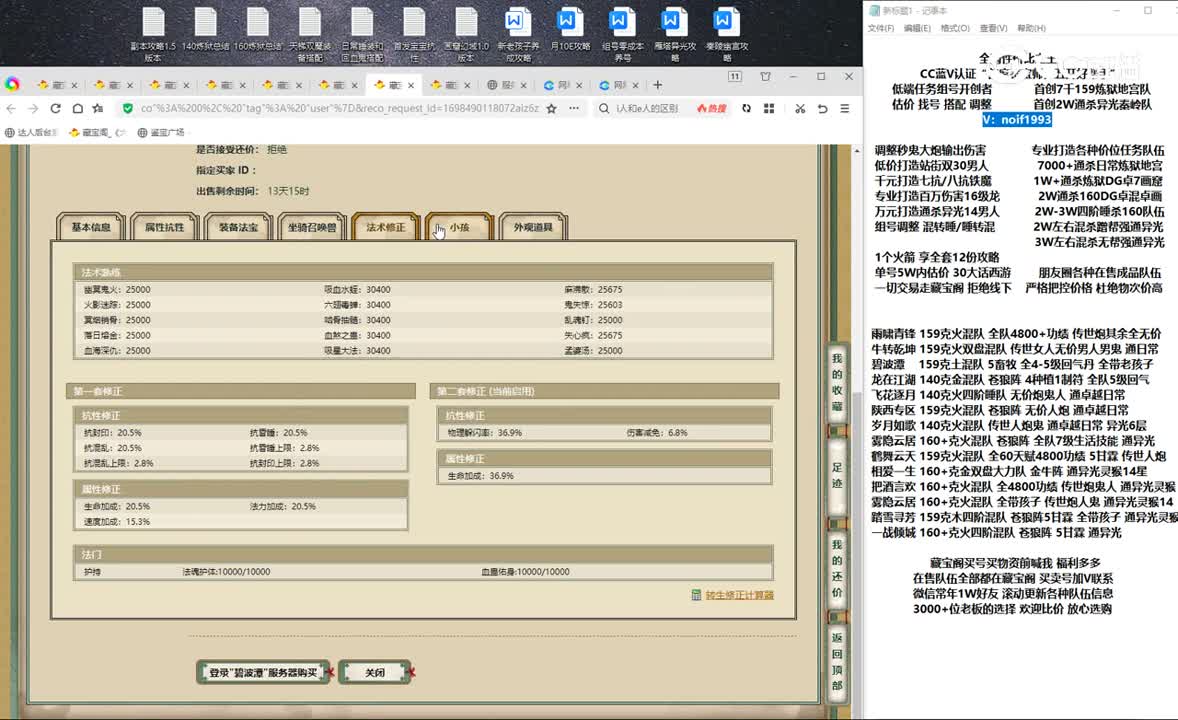1178x720 pixels.
Task: Switch to the 基本信息 tab
Action: (91, 227)
